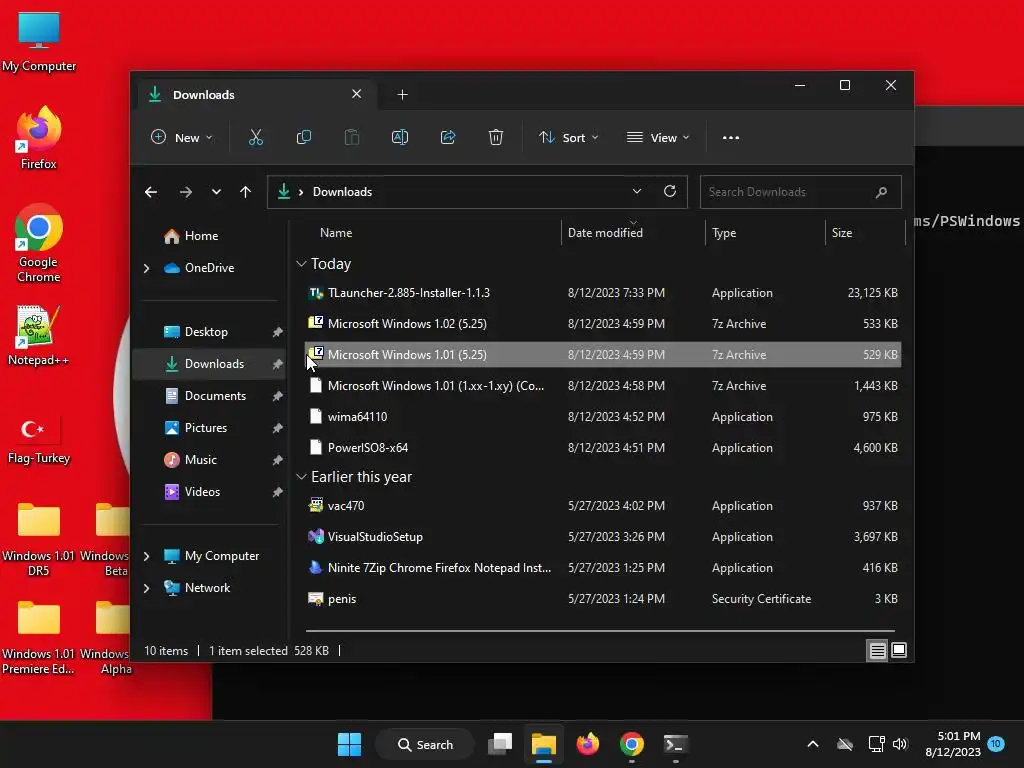
Task: Sort by the Type column header
Action: coord(724,232)
